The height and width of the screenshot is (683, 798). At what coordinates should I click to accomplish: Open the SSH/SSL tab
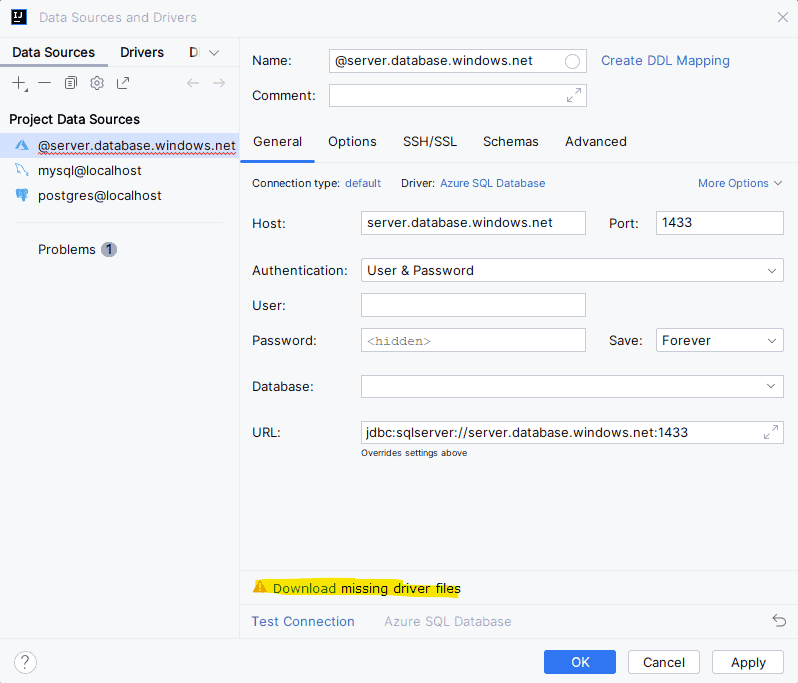[x=430, y=141]
